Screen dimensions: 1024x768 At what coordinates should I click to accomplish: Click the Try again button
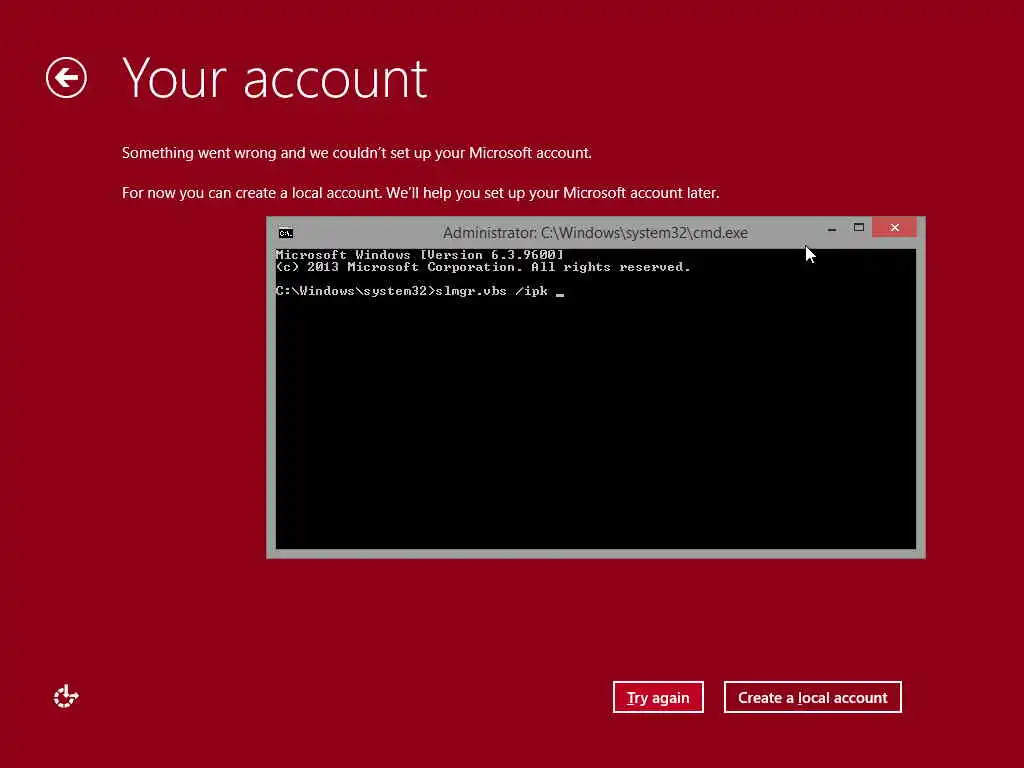658,697
